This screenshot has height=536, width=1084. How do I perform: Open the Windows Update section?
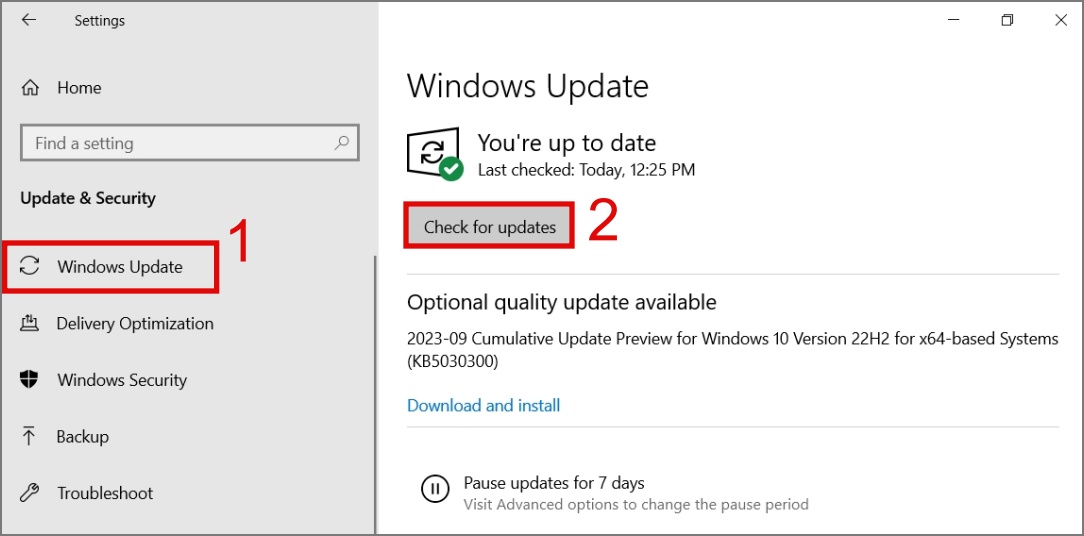click(x=120, y=267)
